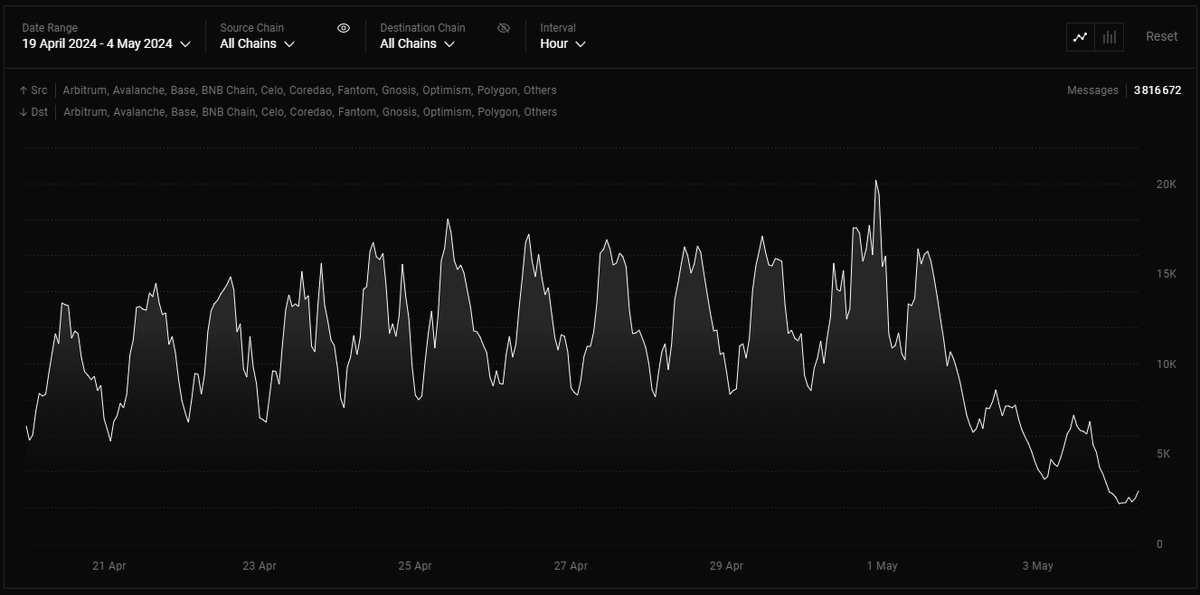Click the 21 Apr x-axis label

pyautogui.click(x=109, y=566)
